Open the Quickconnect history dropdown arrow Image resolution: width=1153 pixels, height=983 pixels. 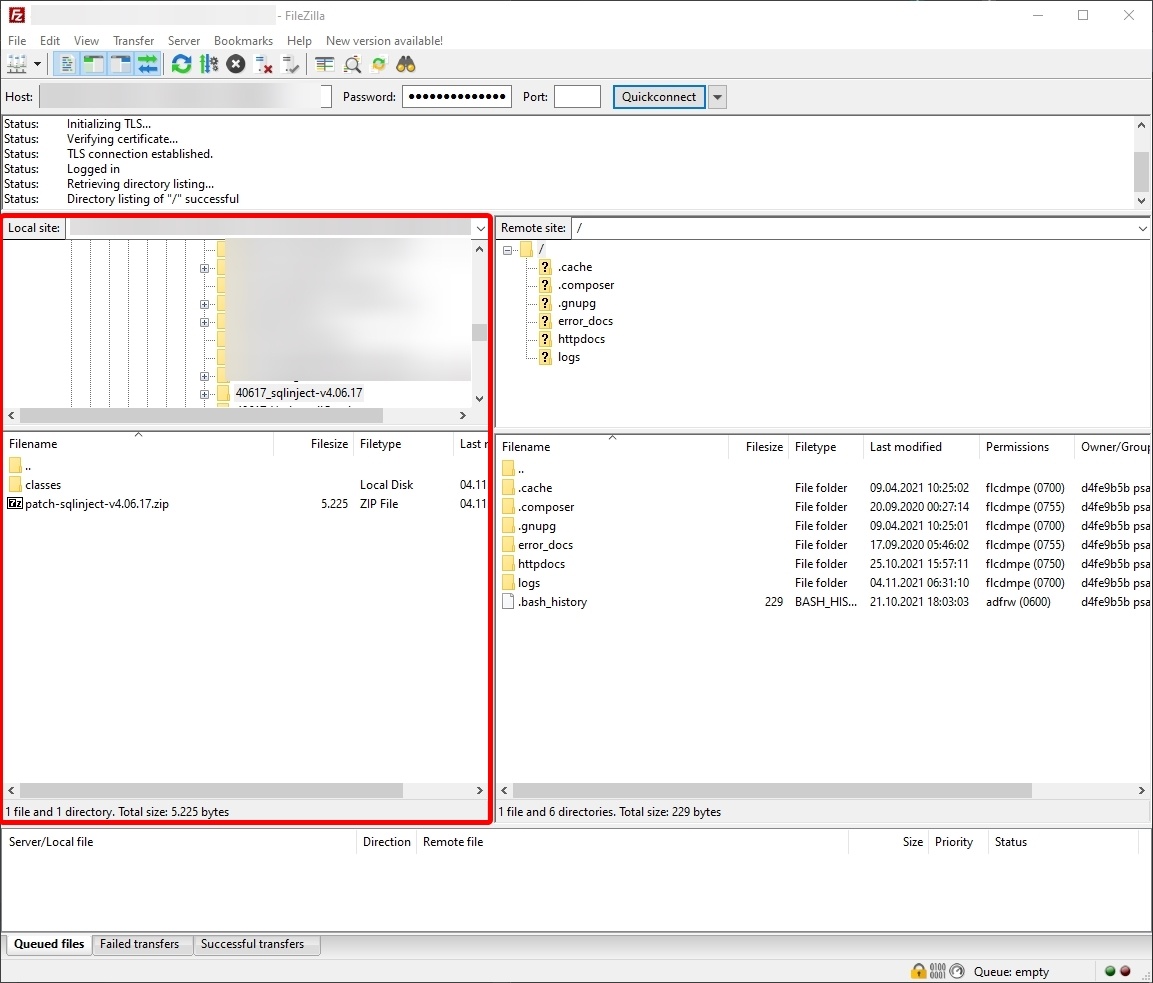pos(717,97)
